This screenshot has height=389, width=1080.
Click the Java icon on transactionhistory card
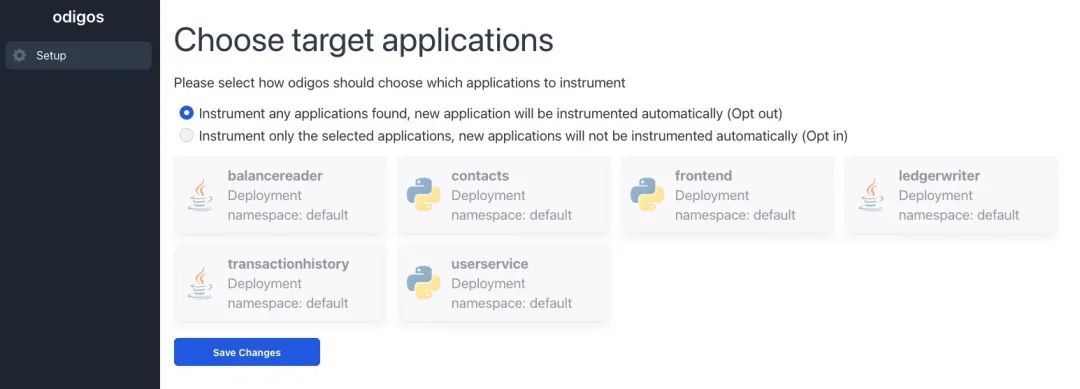click(200, 283)
